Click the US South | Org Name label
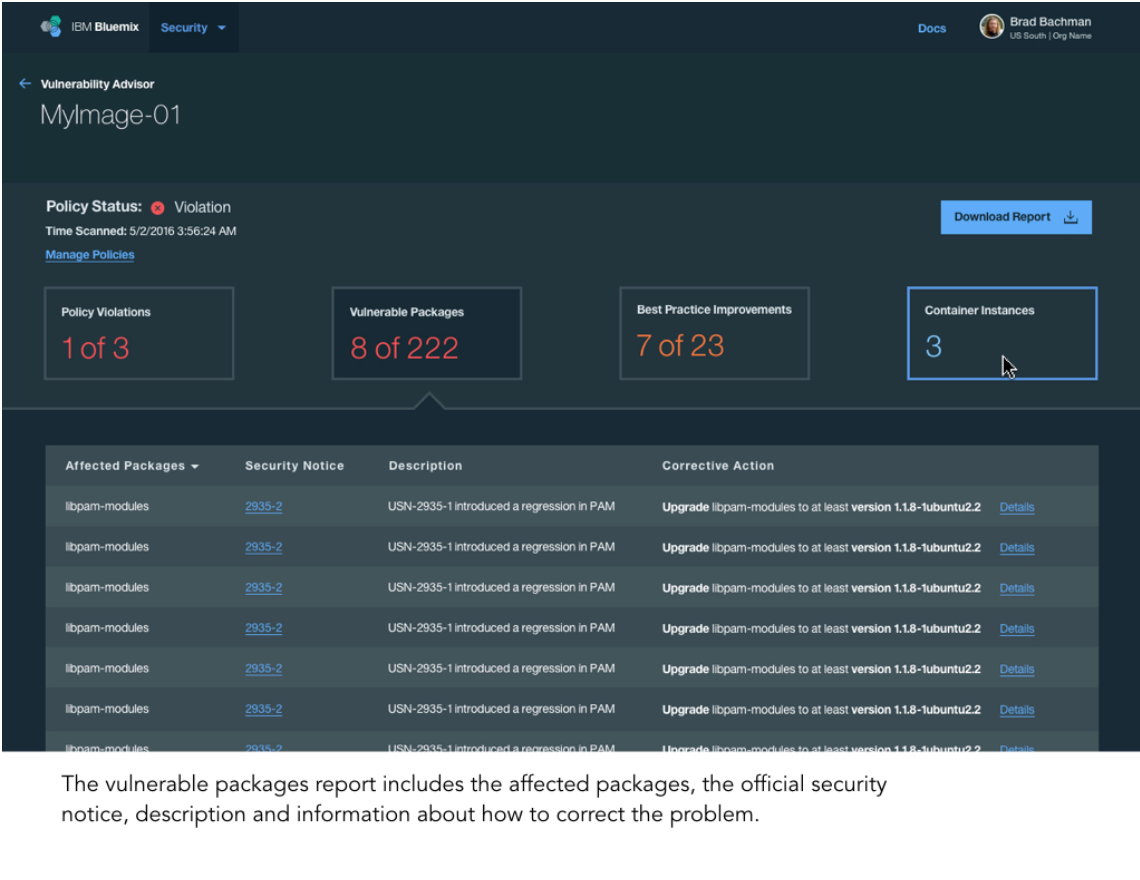Screen dimensions: 1140x880 pos(1050,36)
